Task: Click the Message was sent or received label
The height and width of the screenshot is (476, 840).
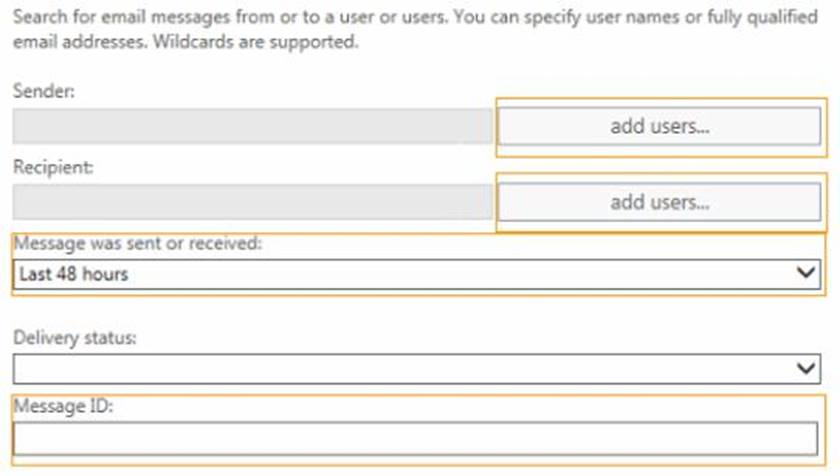Action: pyautogui.click(x=138, y=244)
